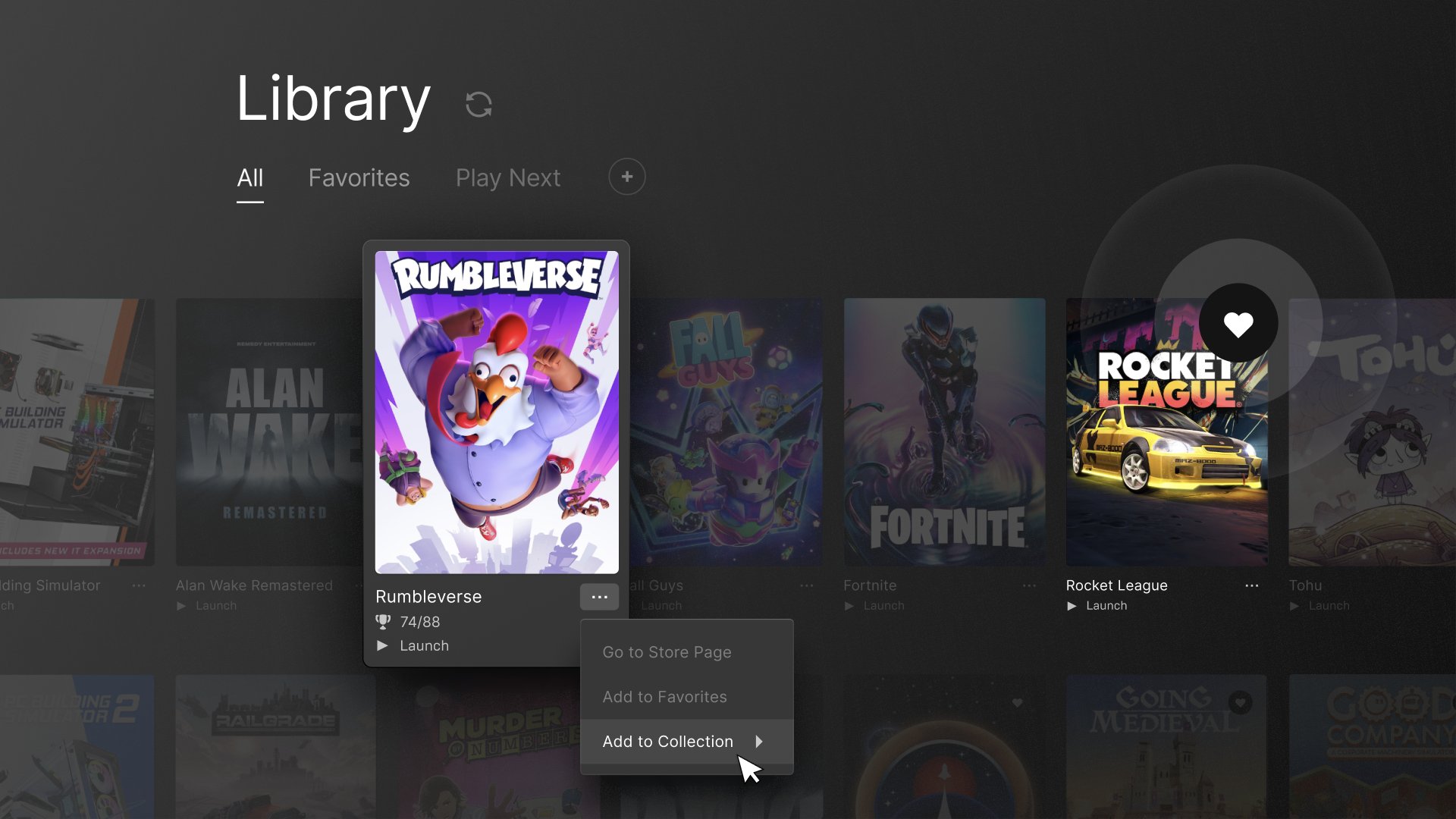Click the add new collection plus icon
The width and height of the screenshot is (1456, 819).
[626, 177]
